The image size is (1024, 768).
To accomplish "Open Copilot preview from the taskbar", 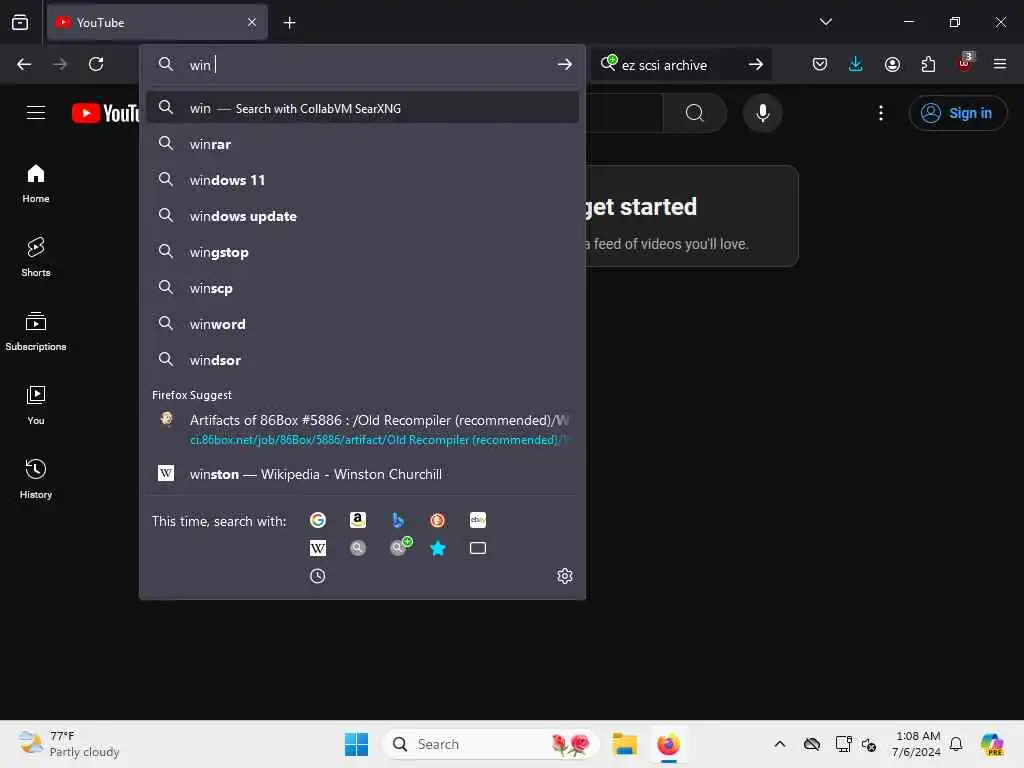I will (992, 744).
